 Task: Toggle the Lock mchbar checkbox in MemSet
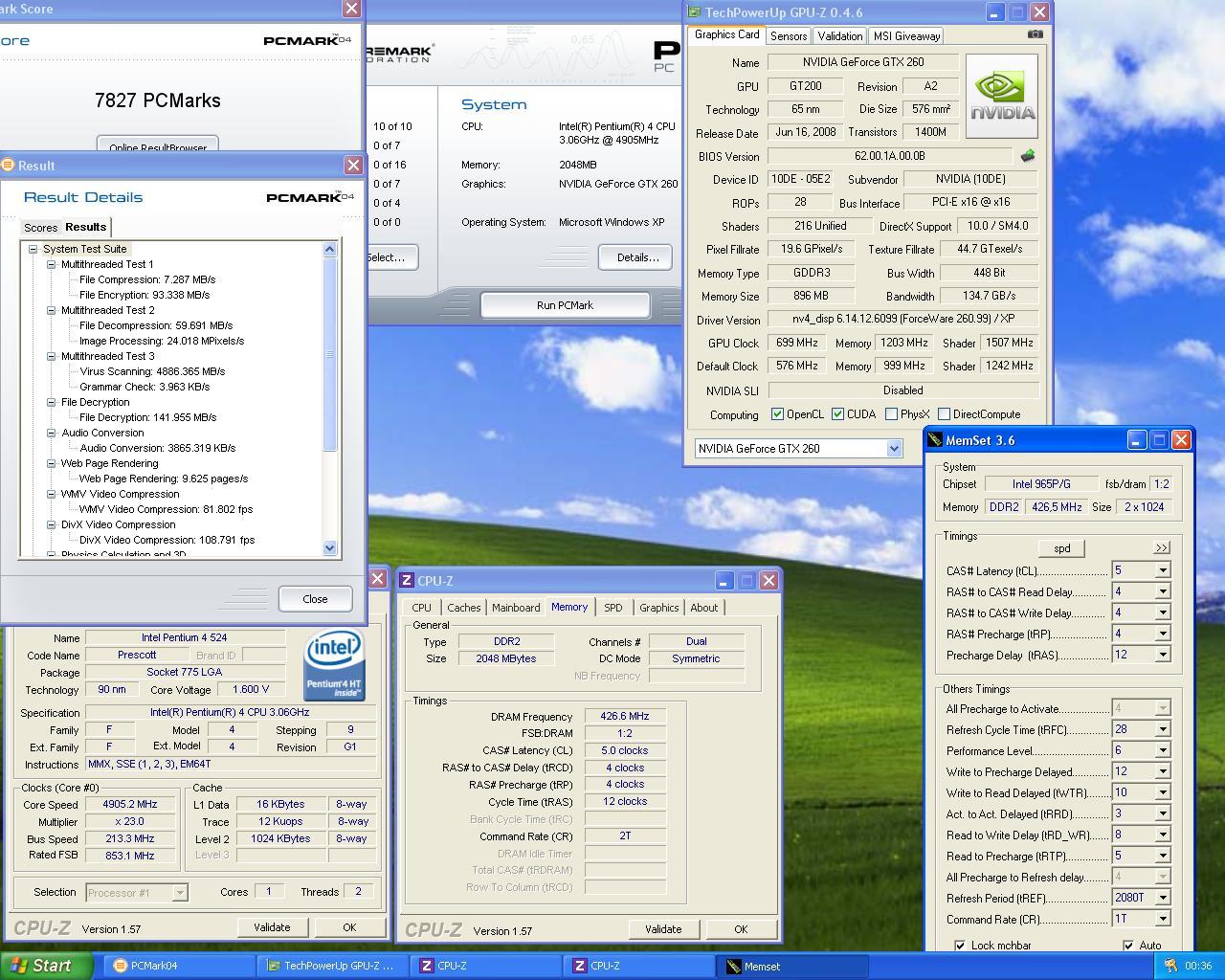click(x=960, y=946)
